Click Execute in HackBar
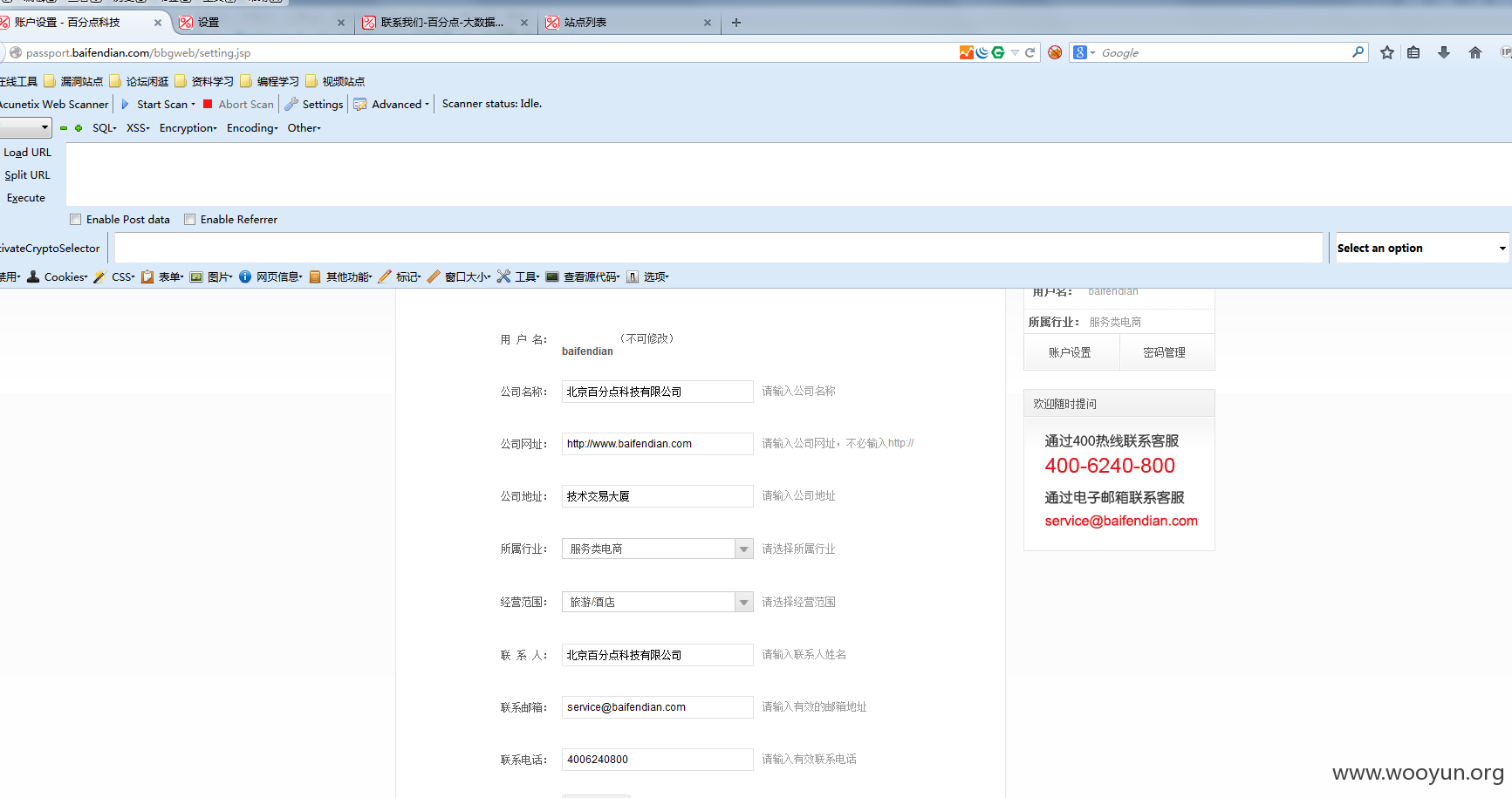Screen dimensions: 1512x798 (x=26, y=198)
